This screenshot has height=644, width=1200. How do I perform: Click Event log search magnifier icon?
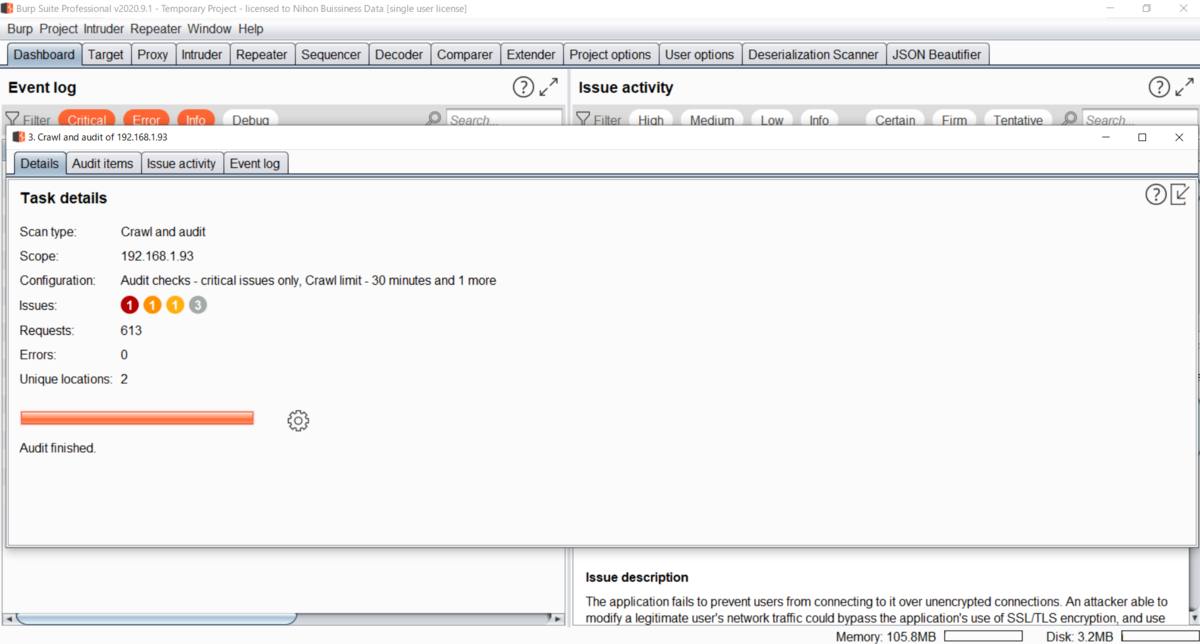tap(433, 120)
